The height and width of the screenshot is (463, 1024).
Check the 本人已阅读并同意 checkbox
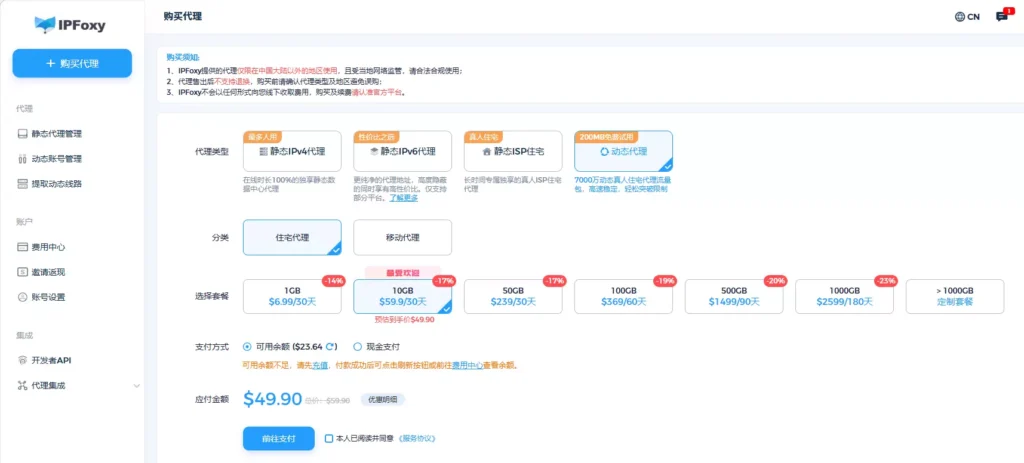[329, 438]
